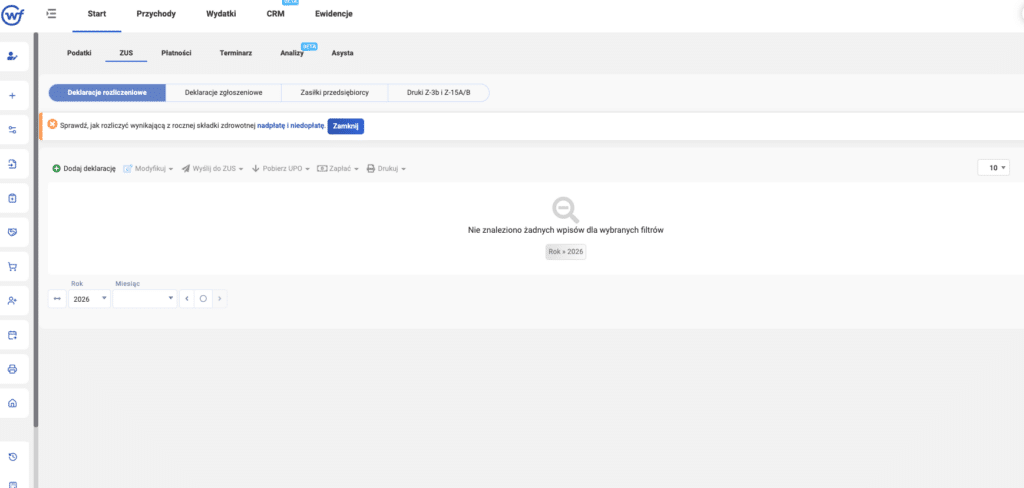Switch to the Płatności tab

point(176,53)
